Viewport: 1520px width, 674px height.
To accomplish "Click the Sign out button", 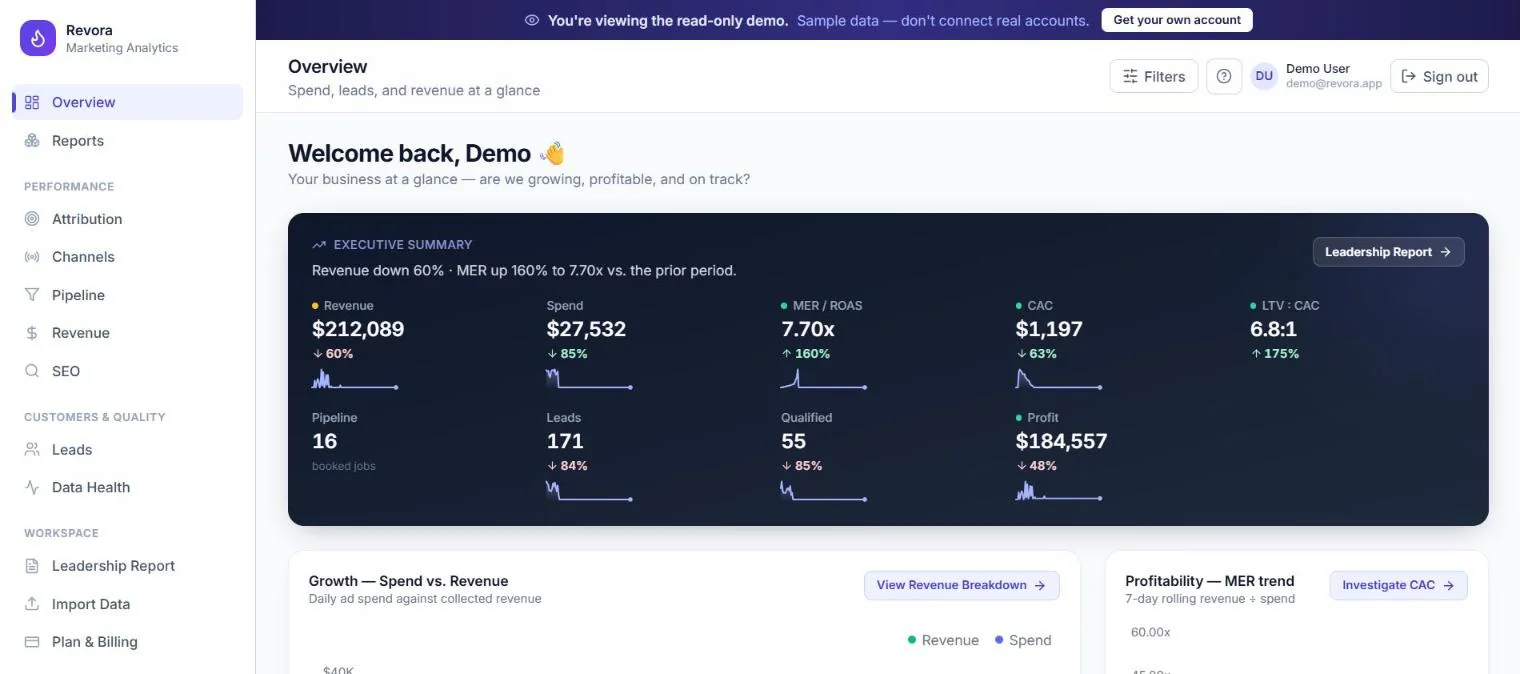I will pos(1439,76).
